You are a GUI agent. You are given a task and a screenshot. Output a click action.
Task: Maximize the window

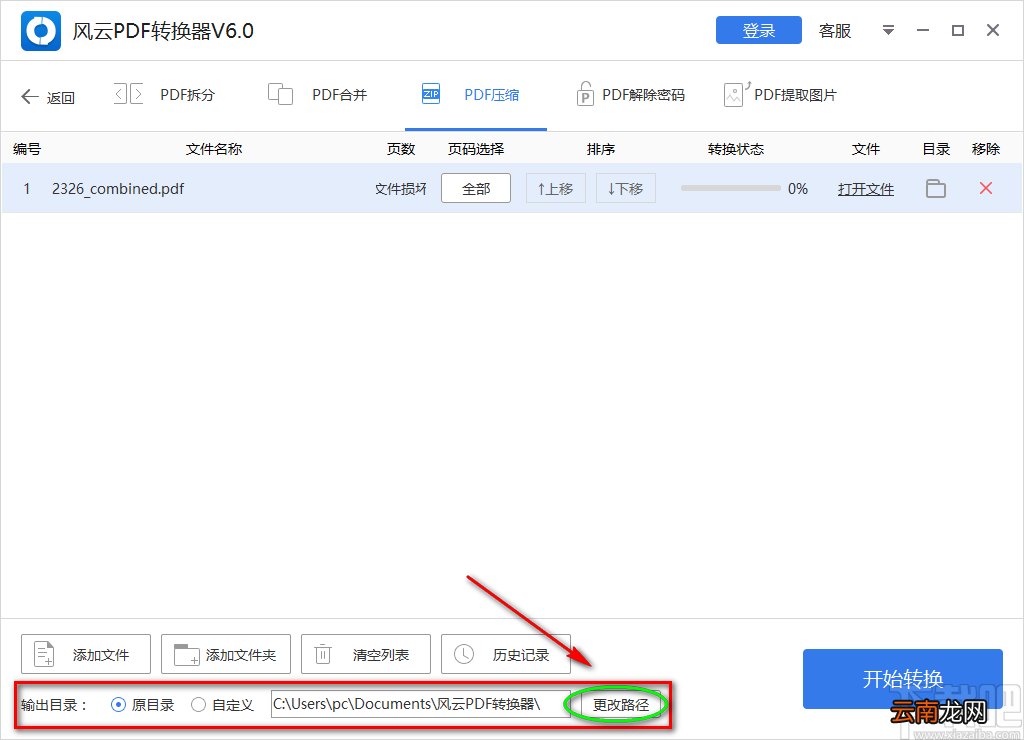pos(958,30)
